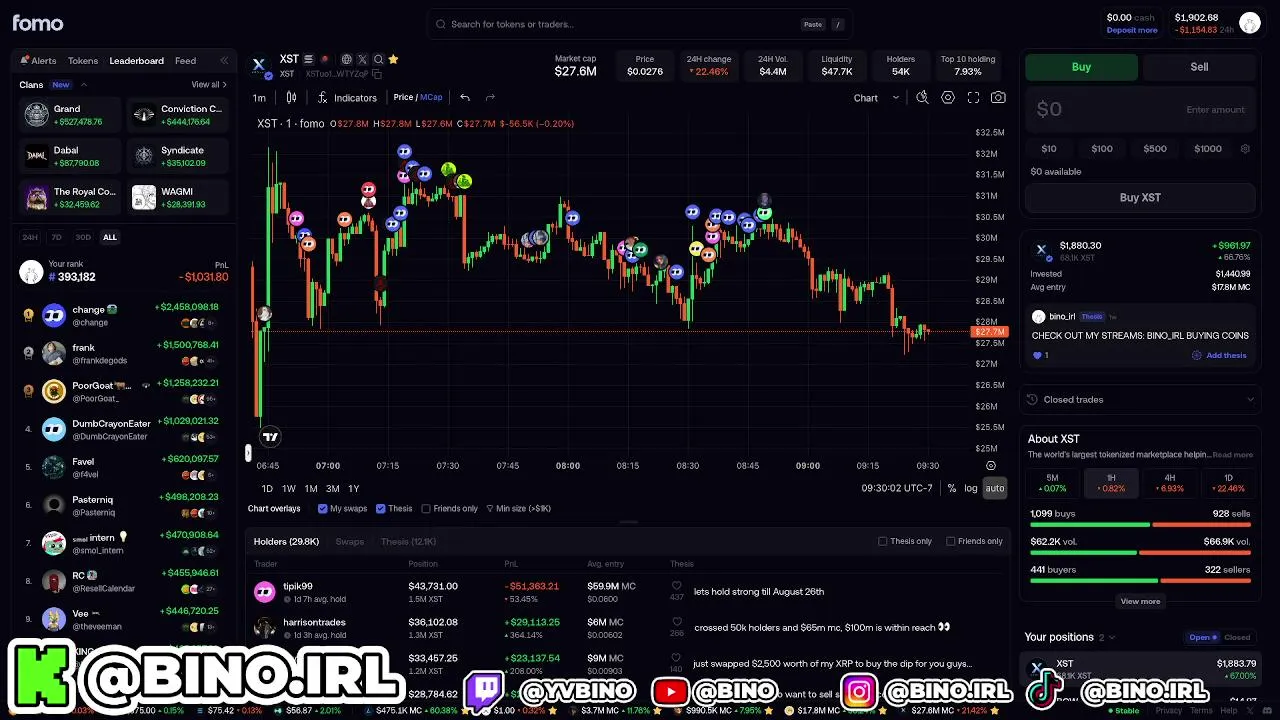Click Add thesis
The image size is (1280, 720).
pyautogui.click(x=1220, y=355)
